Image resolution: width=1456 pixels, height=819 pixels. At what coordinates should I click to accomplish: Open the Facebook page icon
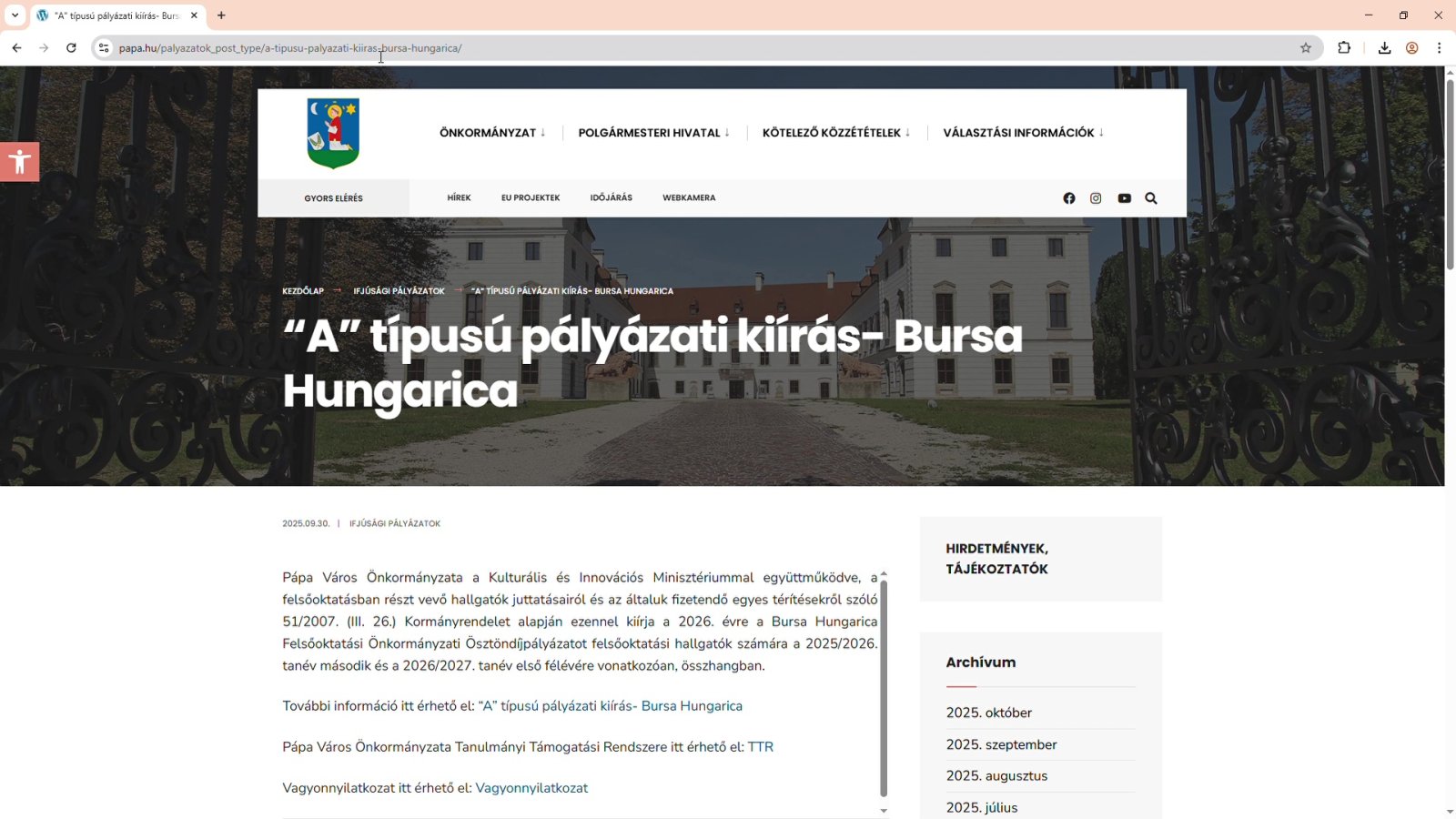1069,198
